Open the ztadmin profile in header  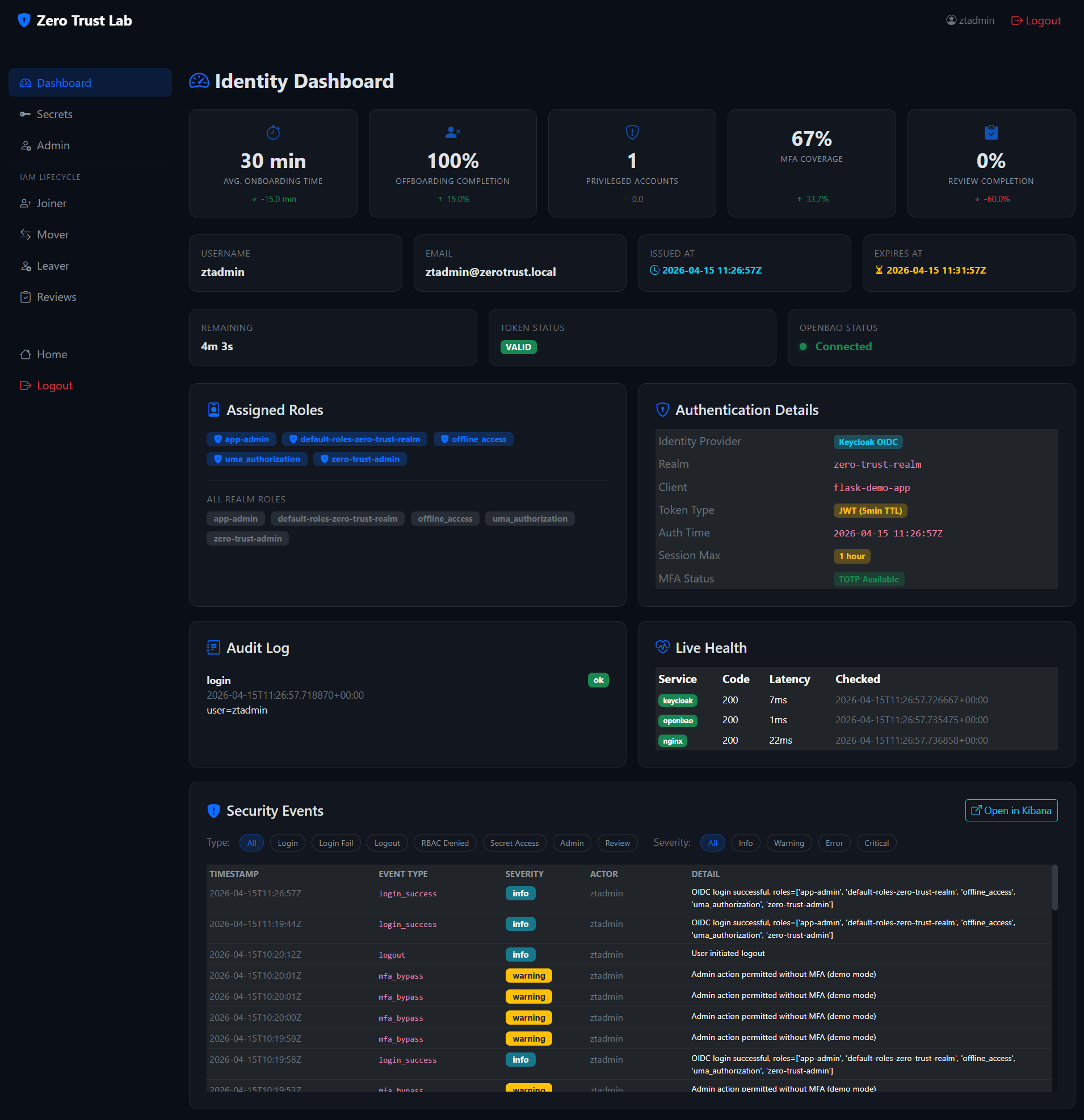[970, 20]
